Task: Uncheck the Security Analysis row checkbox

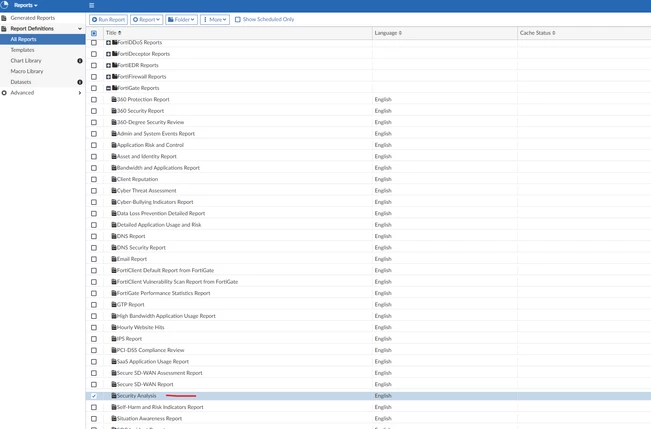Action: pyautogui.click(x=94, y=396)
